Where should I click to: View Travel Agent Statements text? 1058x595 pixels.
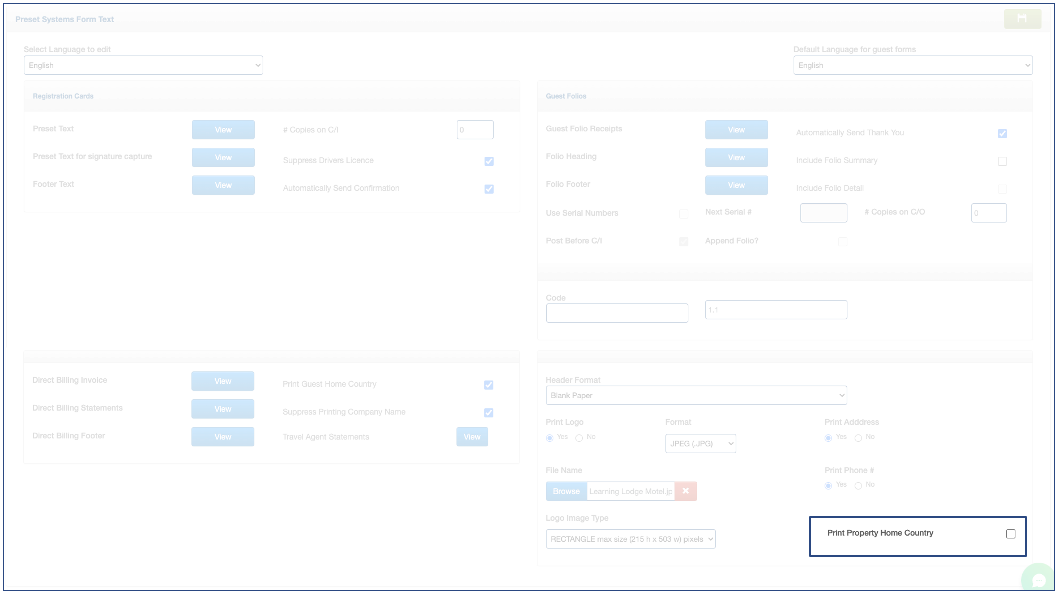(472, 437)
